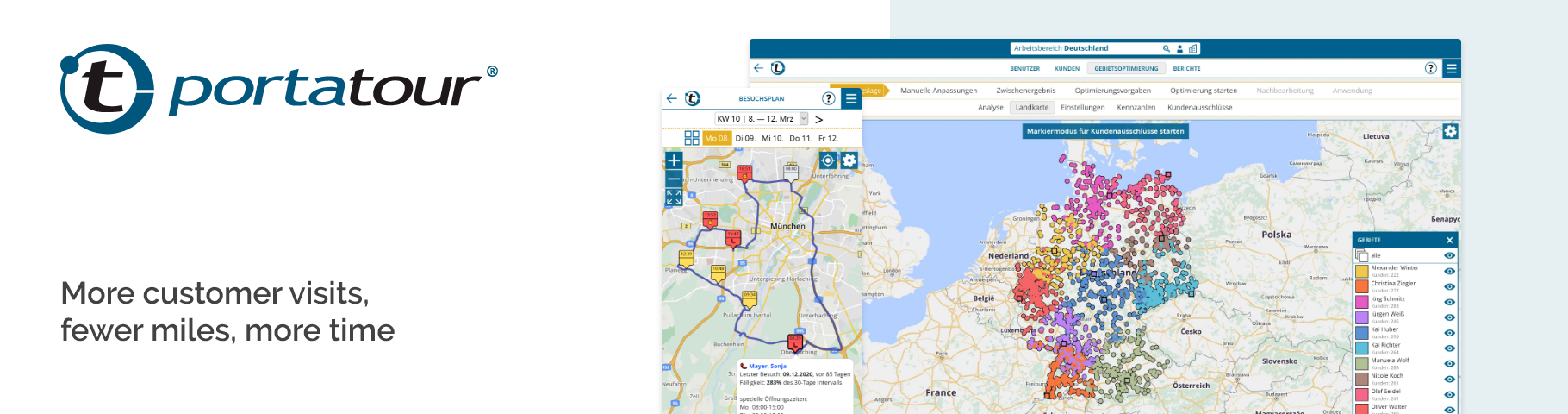The width and height of the screenshot is (1568, 414).
Task: Open the KW 10 week dropdown
Action: click(x=804, y=119)
